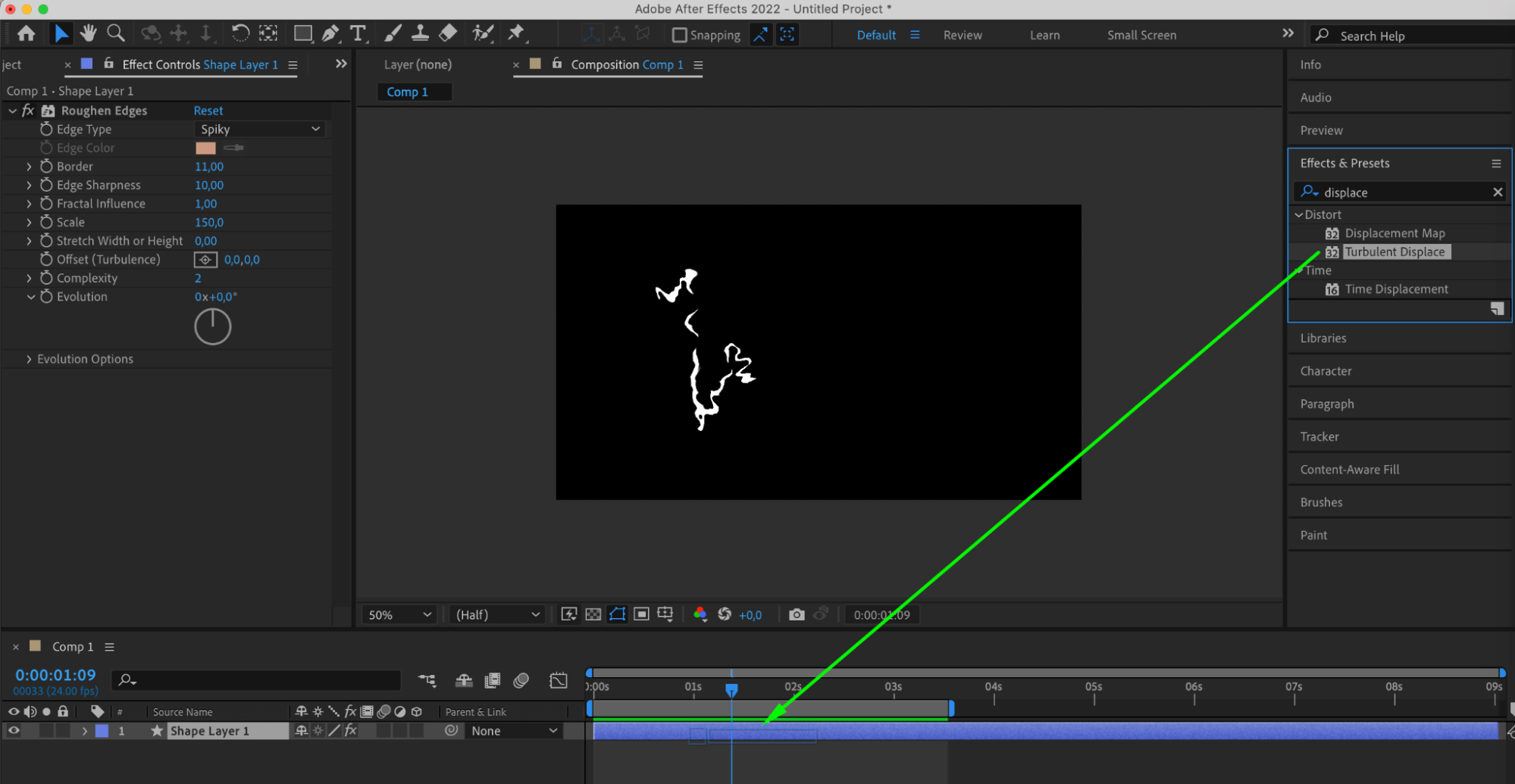Clear the displace search field
1515x784 pixels.
pos(1497,192)
